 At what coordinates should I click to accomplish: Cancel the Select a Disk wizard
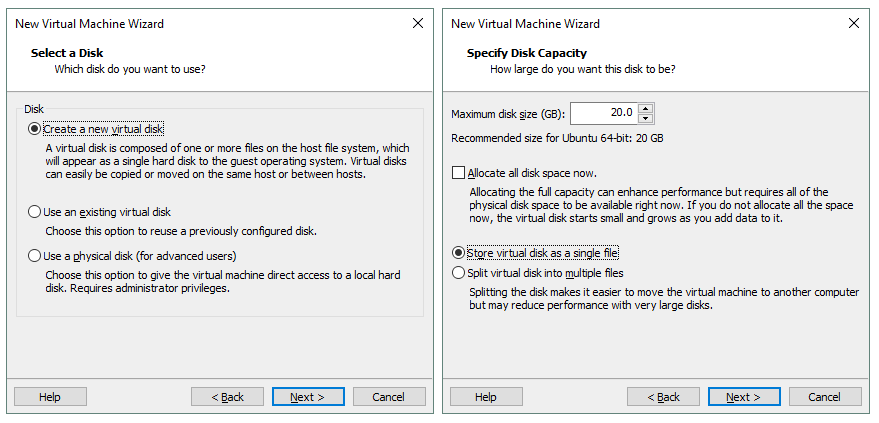(388, 397)
